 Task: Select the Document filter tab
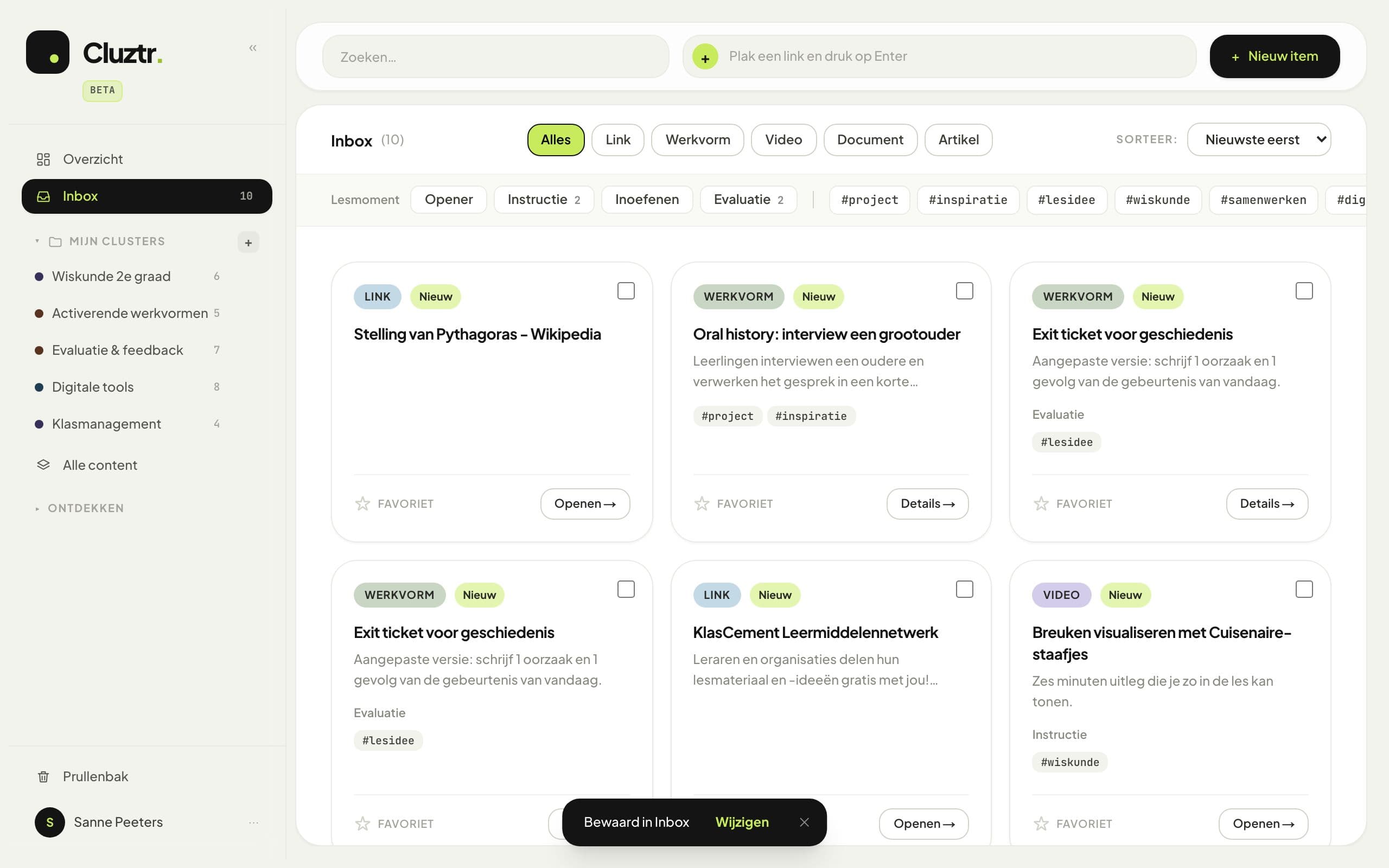pyautogui.click(x=870, y=139)
